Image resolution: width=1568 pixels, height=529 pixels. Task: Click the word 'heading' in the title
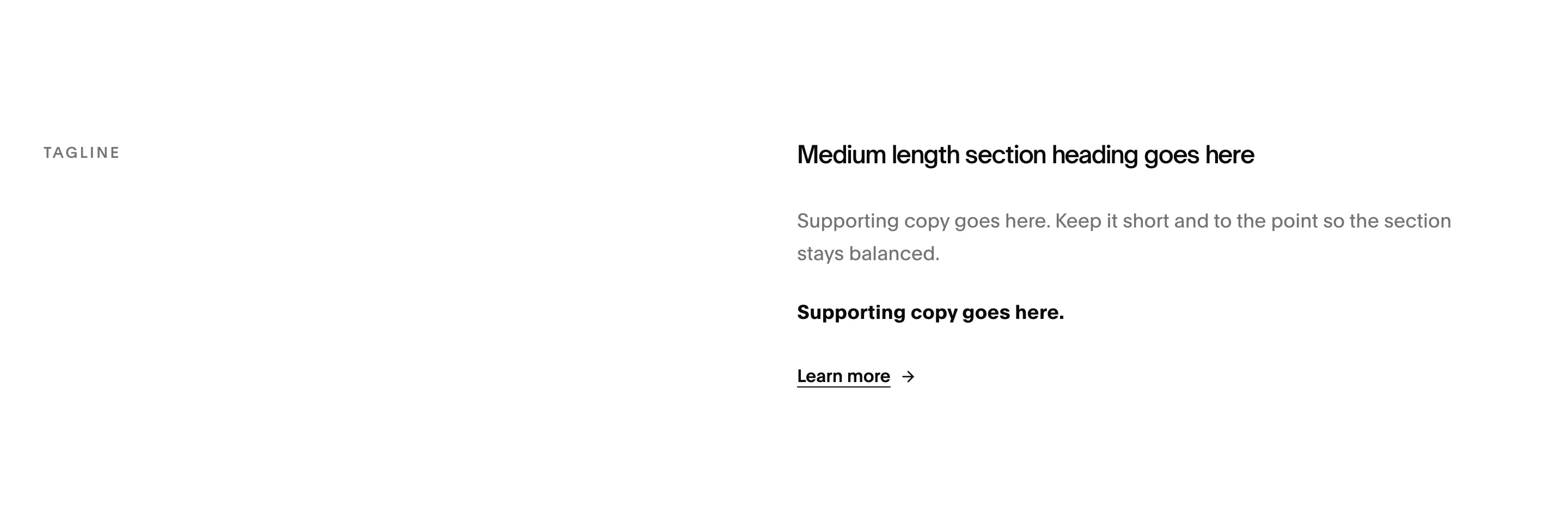(x=1094, y=155)
